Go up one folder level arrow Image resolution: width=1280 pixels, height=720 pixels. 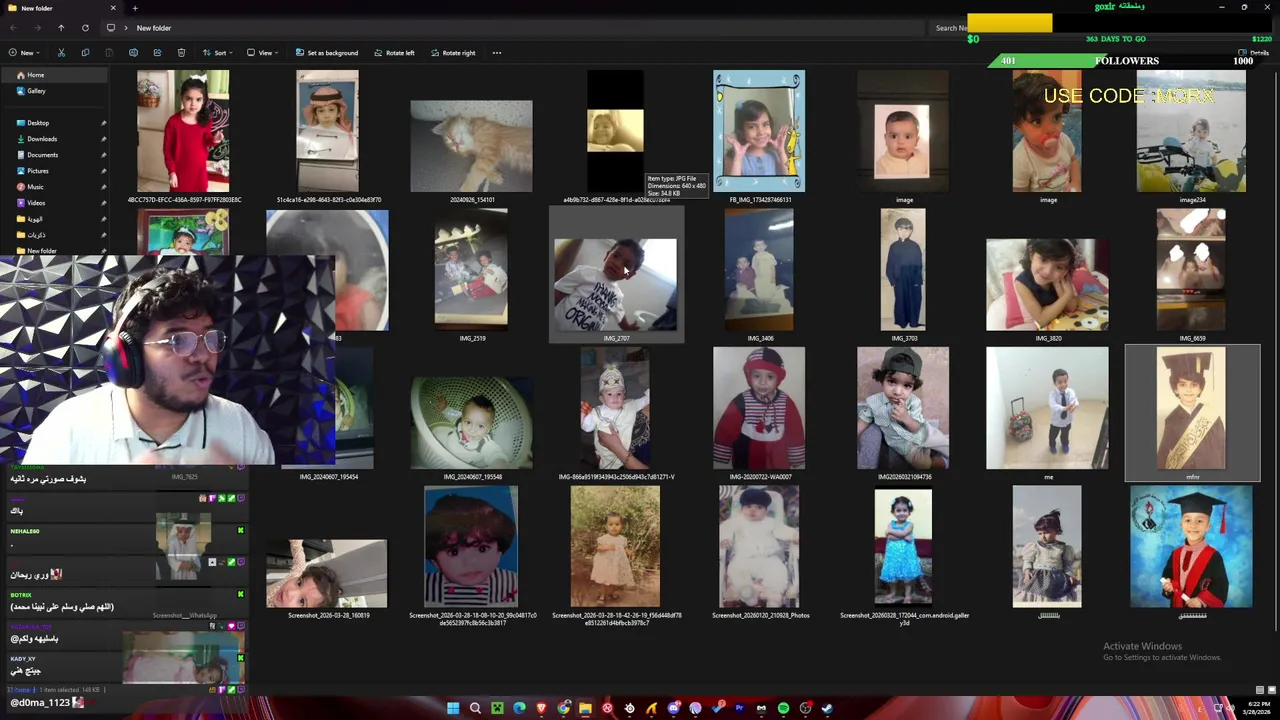pos(61,28)
